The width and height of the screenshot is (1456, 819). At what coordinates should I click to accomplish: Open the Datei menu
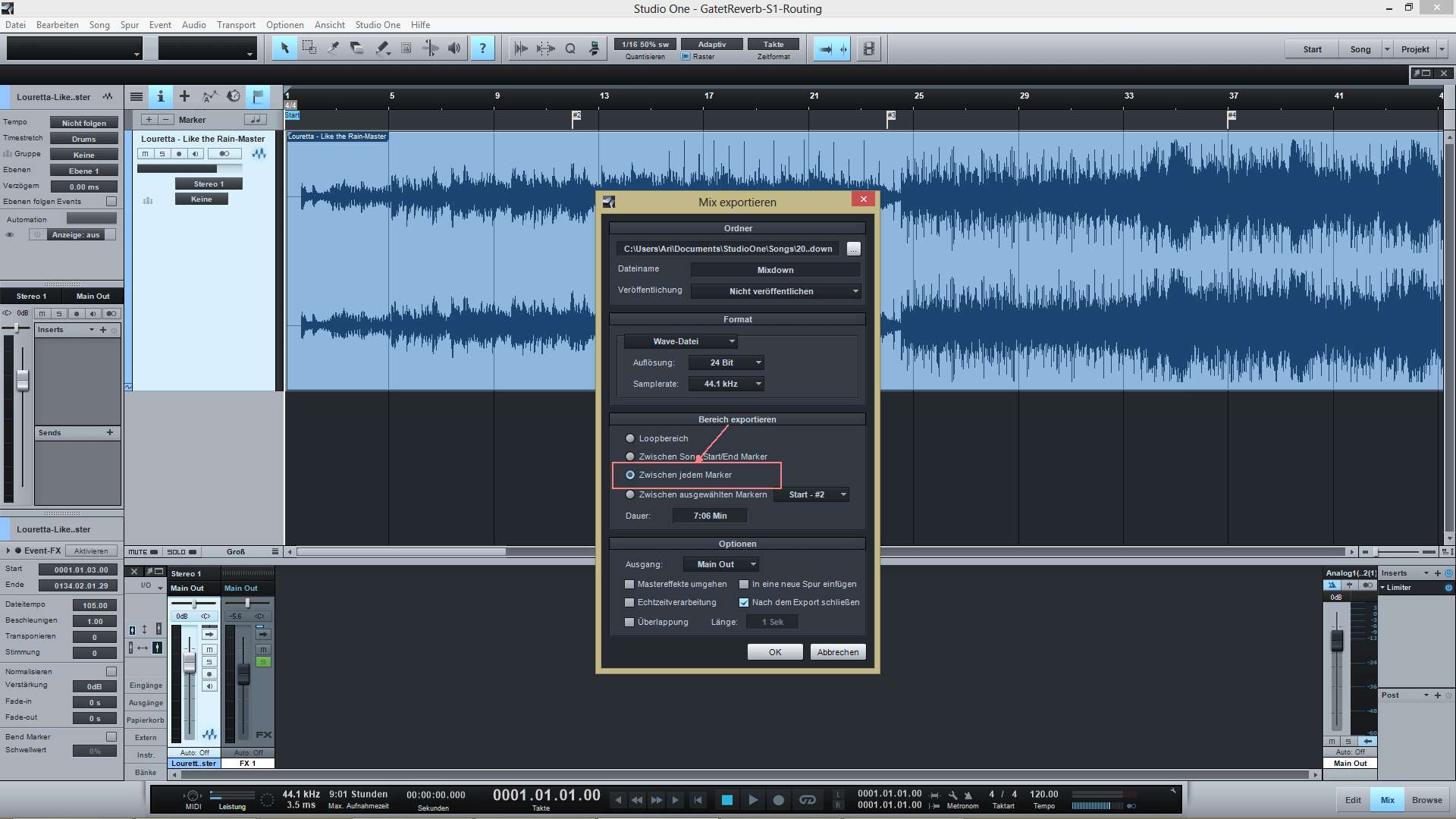click(x=15, y=24)
